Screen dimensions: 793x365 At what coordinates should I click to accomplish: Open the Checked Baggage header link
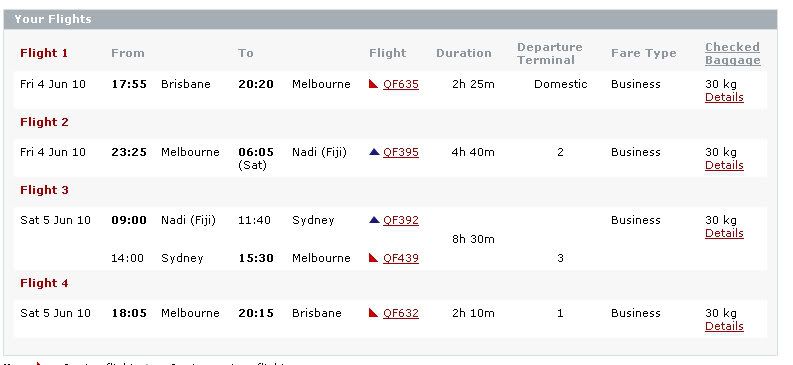[733, 54]
